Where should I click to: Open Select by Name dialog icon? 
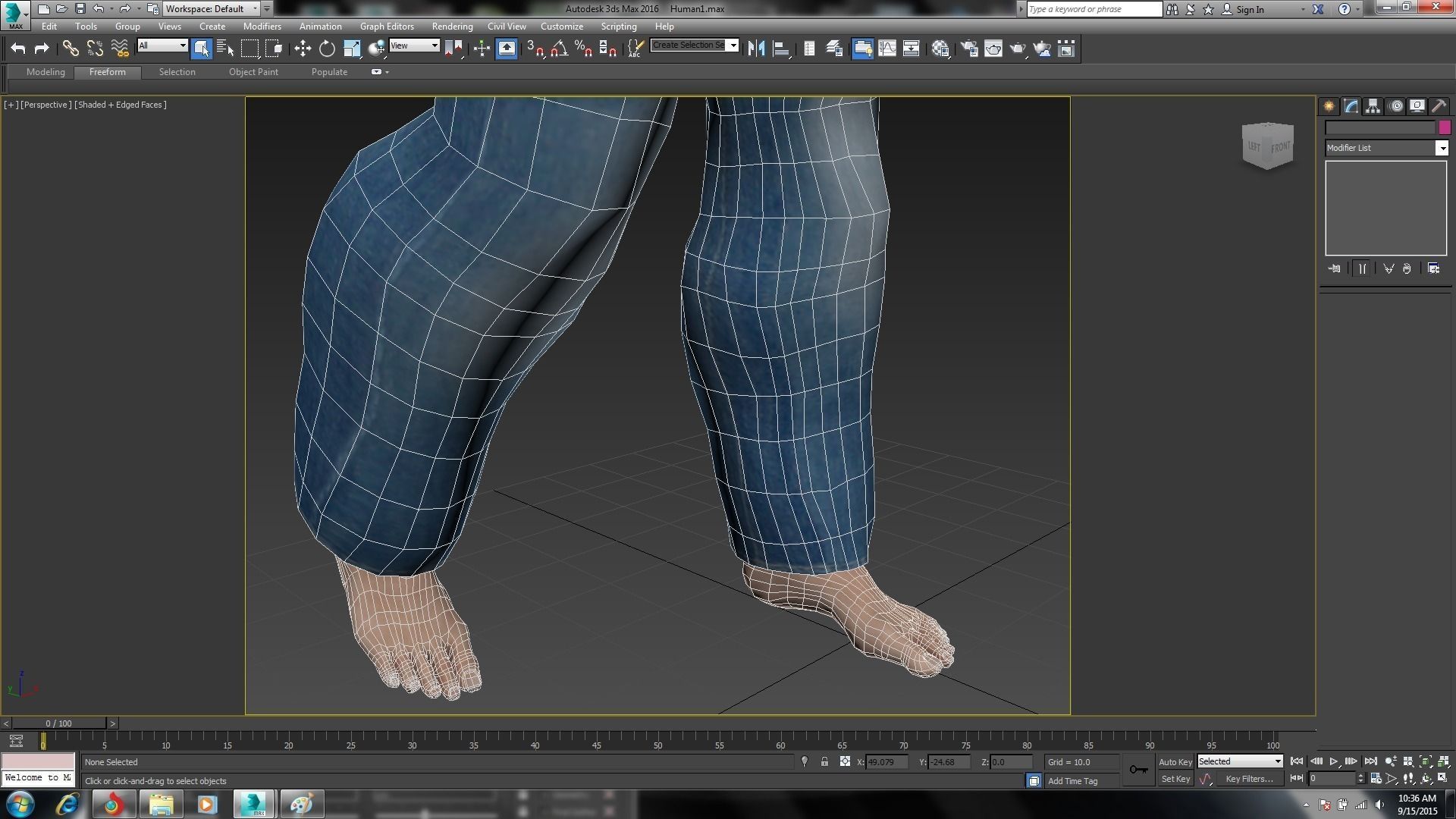(x=225, y=49)
